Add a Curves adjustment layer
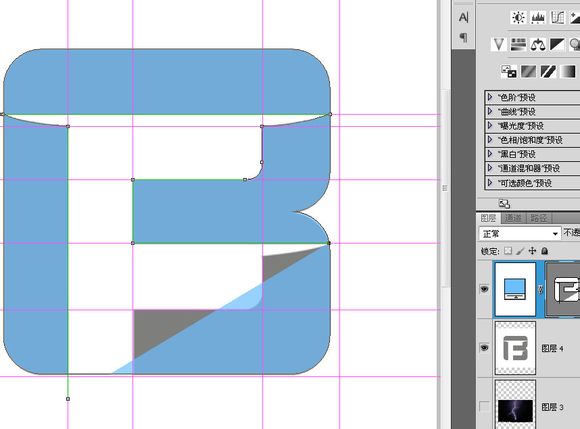 point(557,17)
